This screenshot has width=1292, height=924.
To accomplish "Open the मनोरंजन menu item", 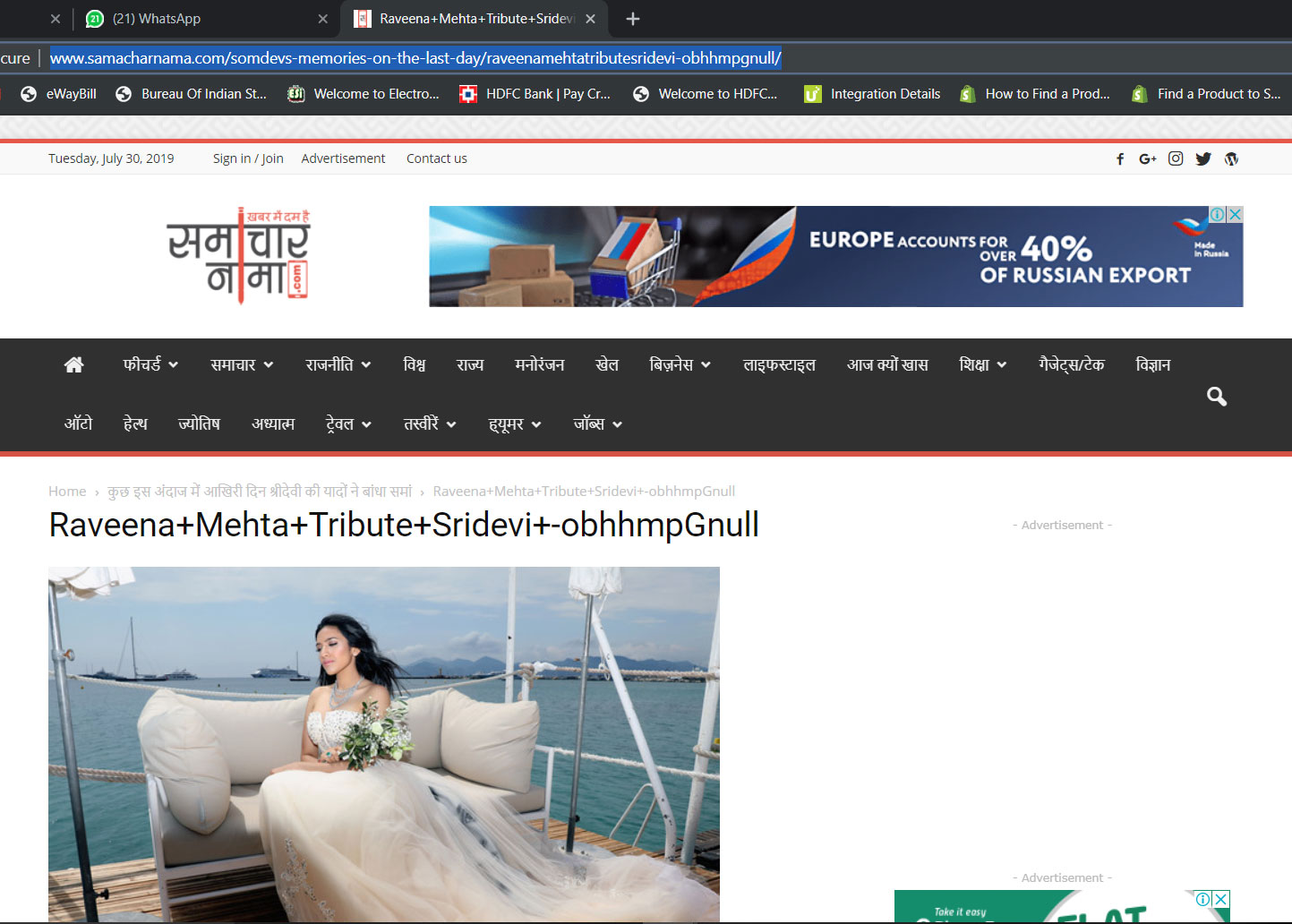I will (x=540, y=364).
